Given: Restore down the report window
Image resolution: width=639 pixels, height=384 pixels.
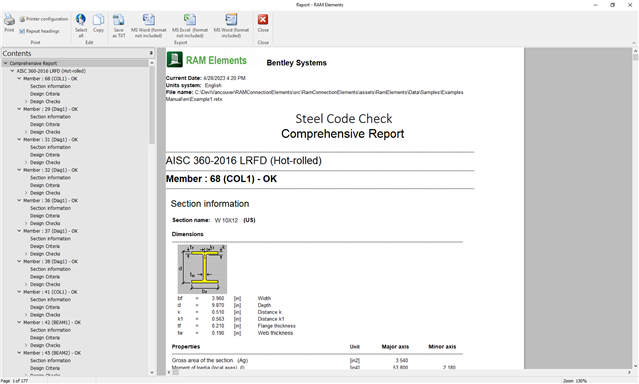Looking at the screenshot, I should [x=612, y=5].
